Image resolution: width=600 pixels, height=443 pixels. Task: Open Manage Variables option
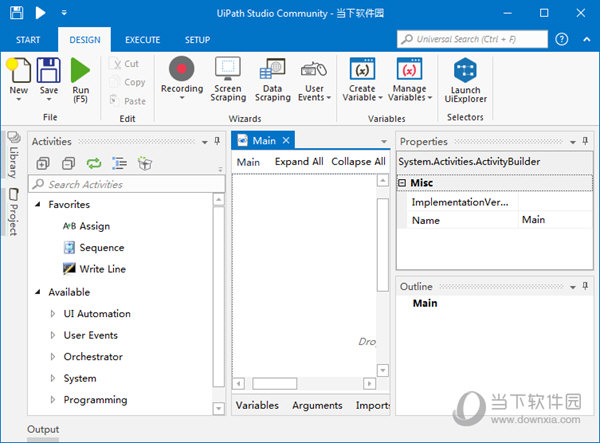pos(410,80)
